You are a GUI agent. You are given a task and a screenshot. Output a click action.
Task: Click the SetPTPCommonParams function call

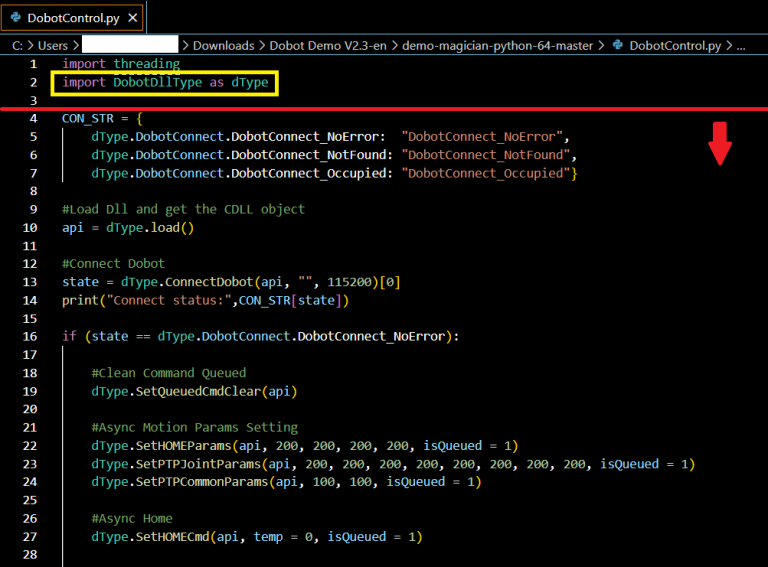[202, 482]
